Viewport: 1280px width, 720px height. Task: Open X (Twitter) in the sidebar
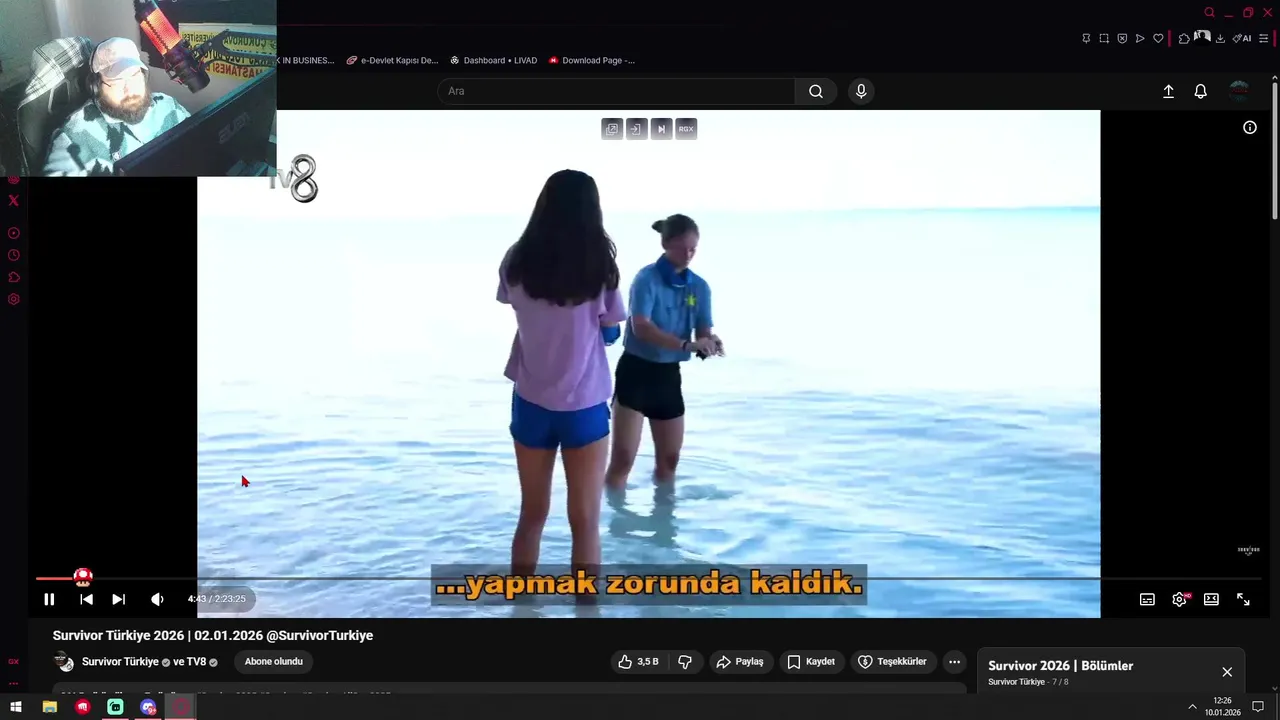(13, 200)
